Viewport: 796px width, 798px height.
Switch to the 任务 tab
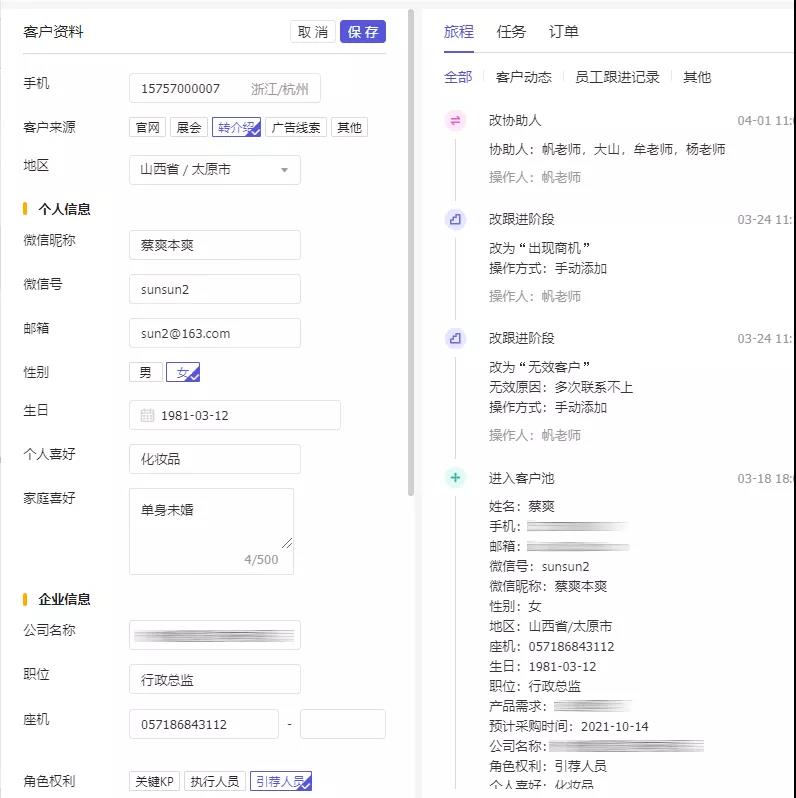[511, 32]
